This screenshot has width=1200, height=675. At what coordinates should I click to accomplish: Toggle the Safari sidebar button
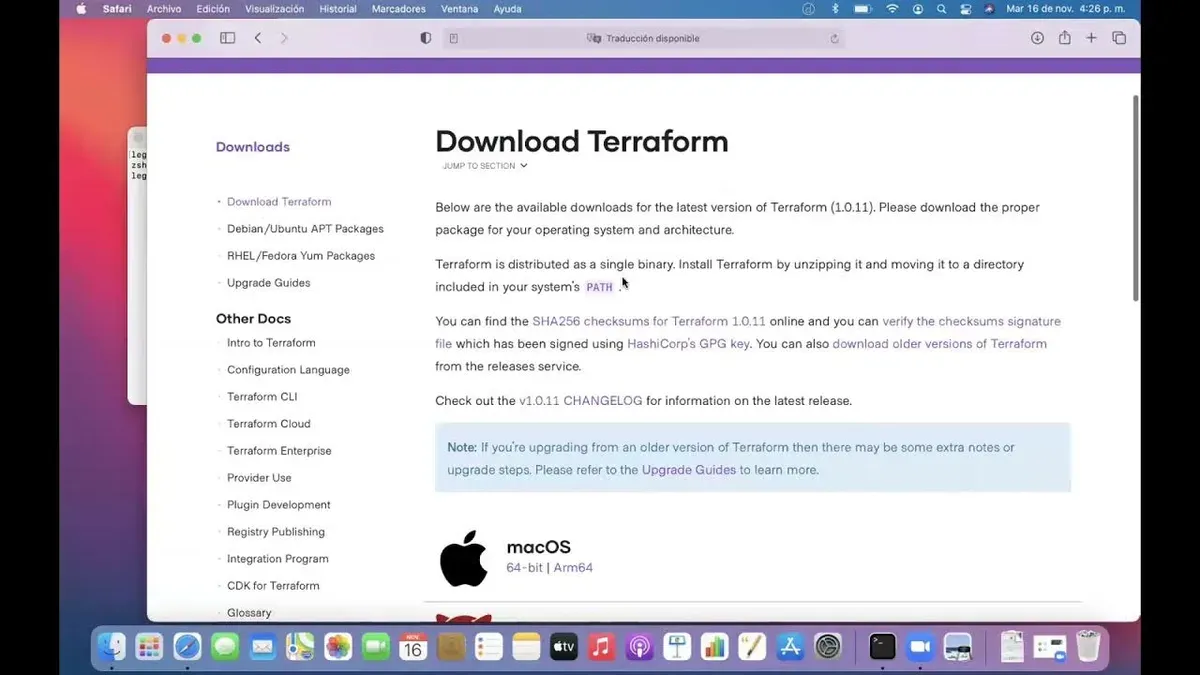pos(228,38)
